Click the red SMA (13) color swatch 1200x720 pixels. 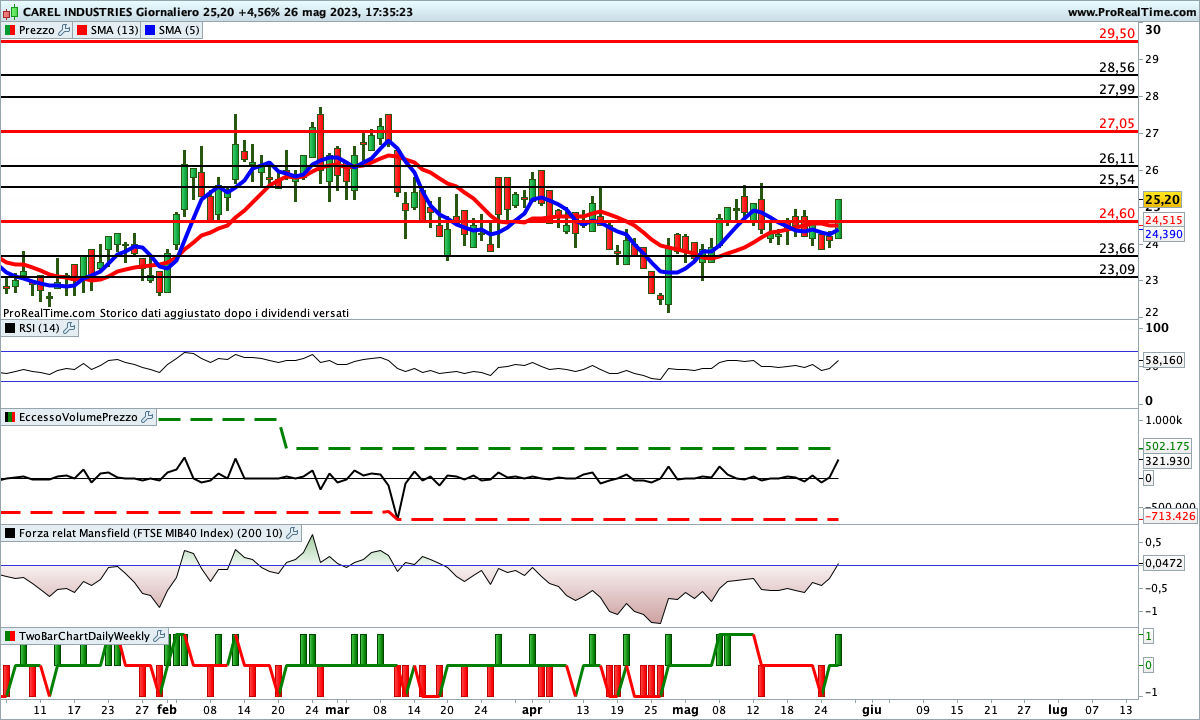click(82, 30)
